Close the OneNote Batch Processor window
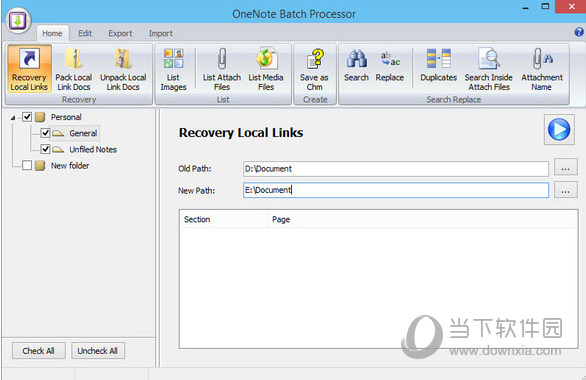The width and height of the screenshot is (586, 380). 571,6
